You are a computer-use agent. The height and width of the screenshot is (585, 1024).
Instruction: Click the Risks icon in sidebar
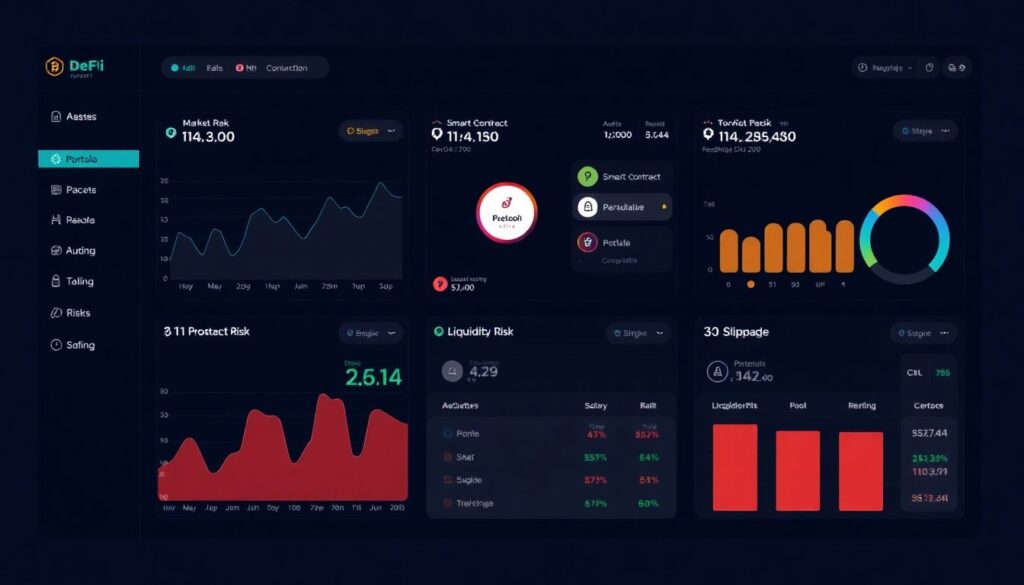pyautogui.click(x=55, y=313)
